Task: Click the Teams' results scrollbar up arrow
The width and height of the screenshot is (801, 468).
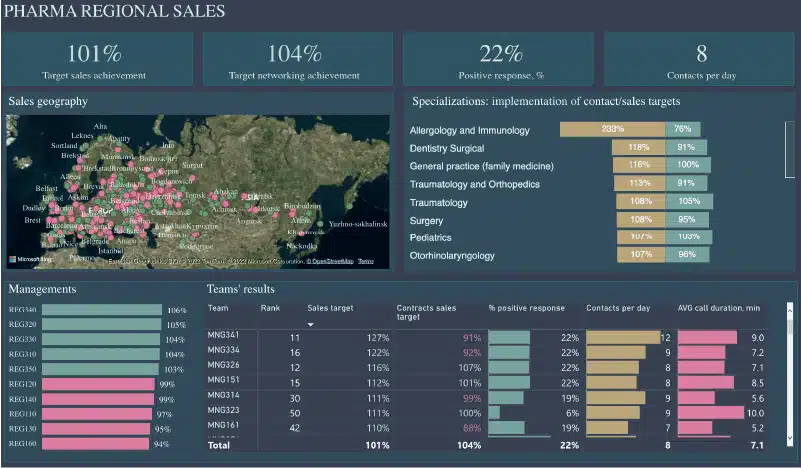Action: [x=790, y=310]
